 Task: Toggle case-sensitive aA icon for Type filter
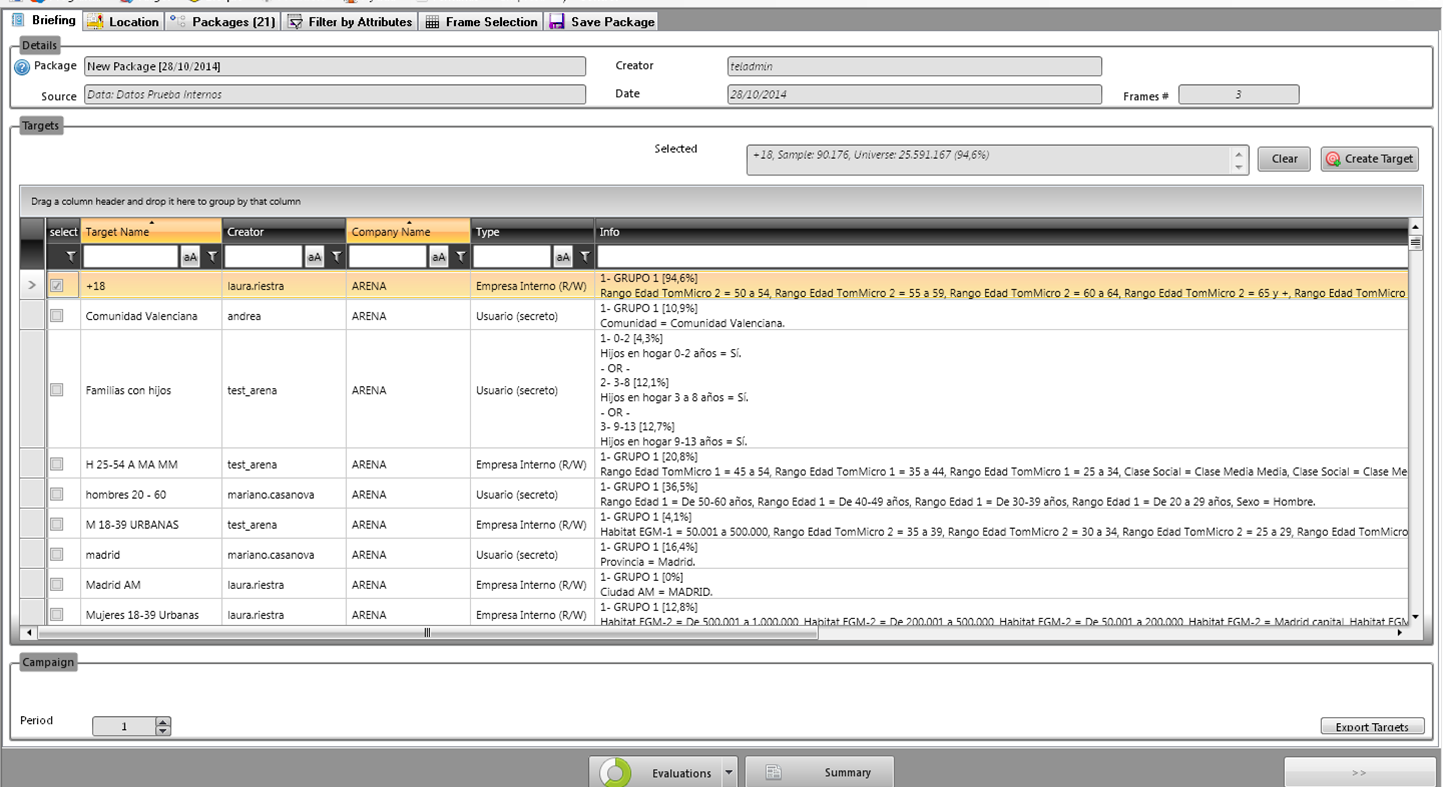[563, 257]
